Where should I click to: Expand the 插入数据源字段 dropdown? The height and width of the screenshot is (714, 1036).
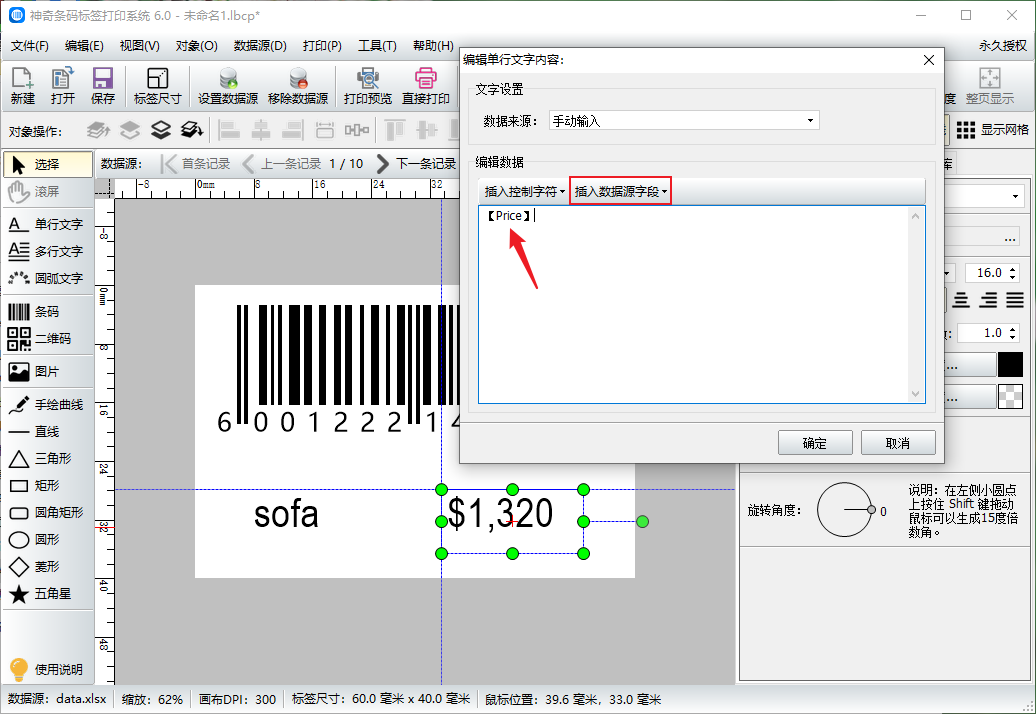[620, 192]
